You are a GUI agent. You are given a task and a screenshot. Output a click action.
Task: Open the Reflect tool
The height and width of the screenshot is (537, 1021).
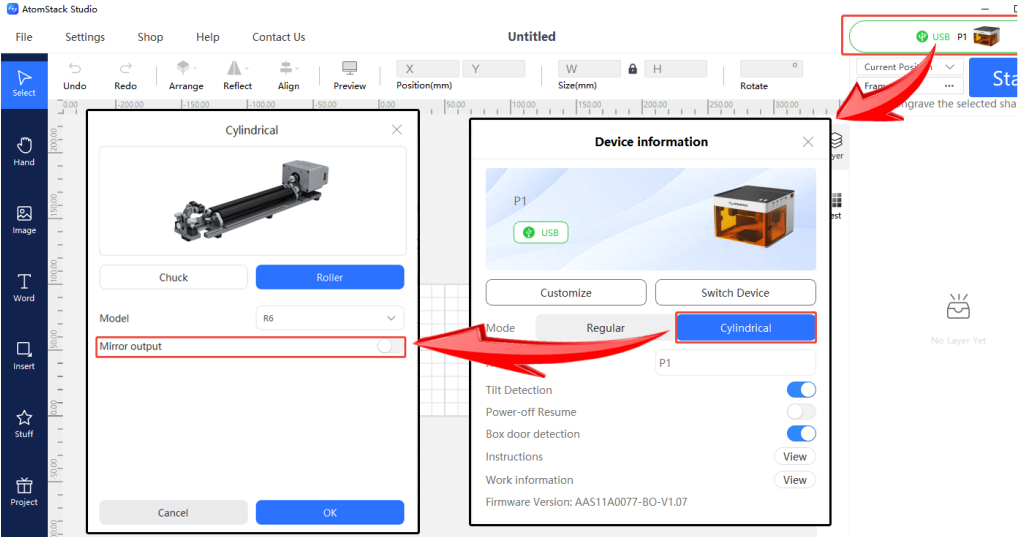[x=237, y=76]
